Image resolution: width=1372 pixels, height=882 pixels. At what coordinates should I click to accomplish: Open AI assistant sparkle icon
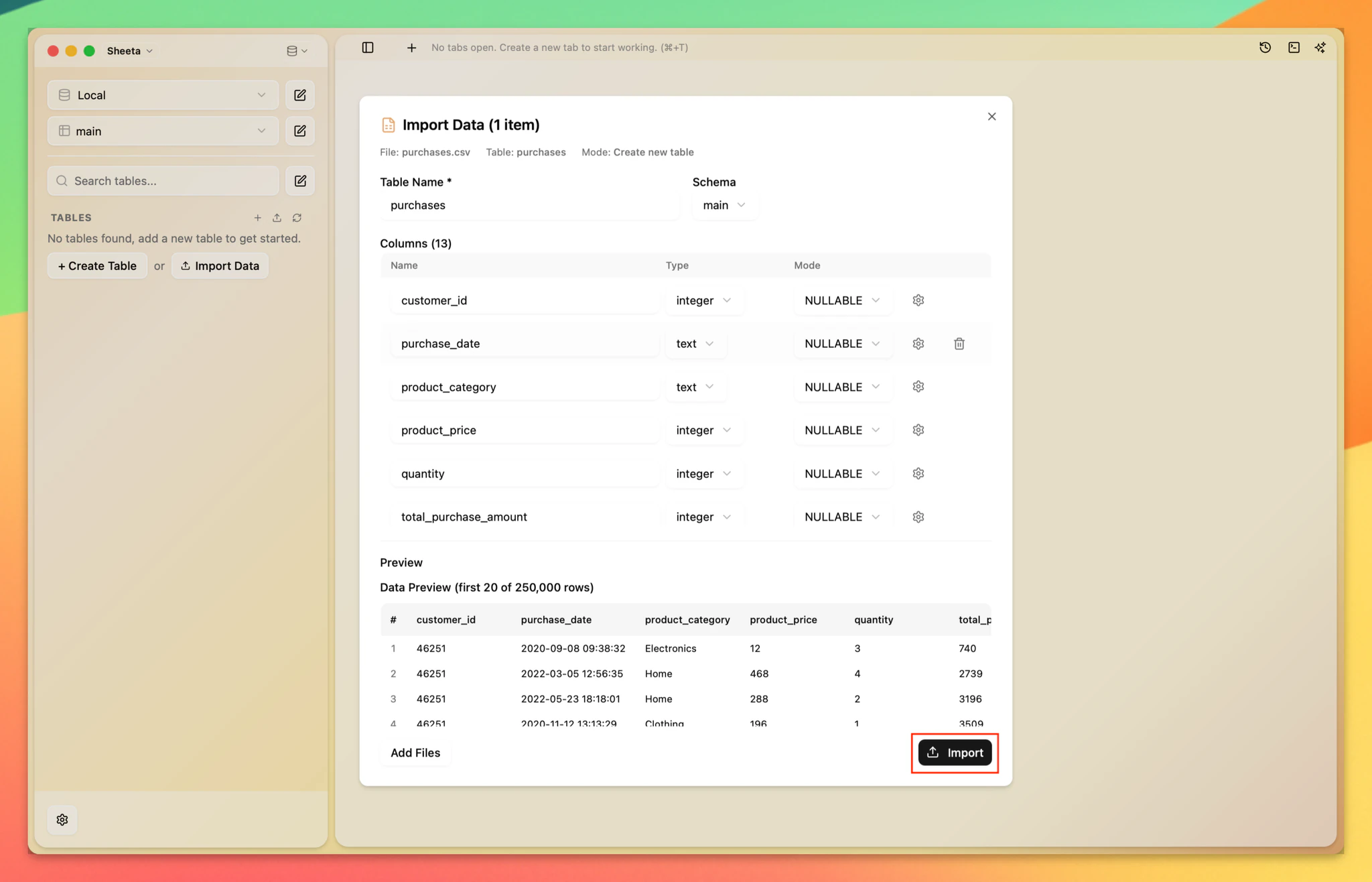[x=1320, y=48]
